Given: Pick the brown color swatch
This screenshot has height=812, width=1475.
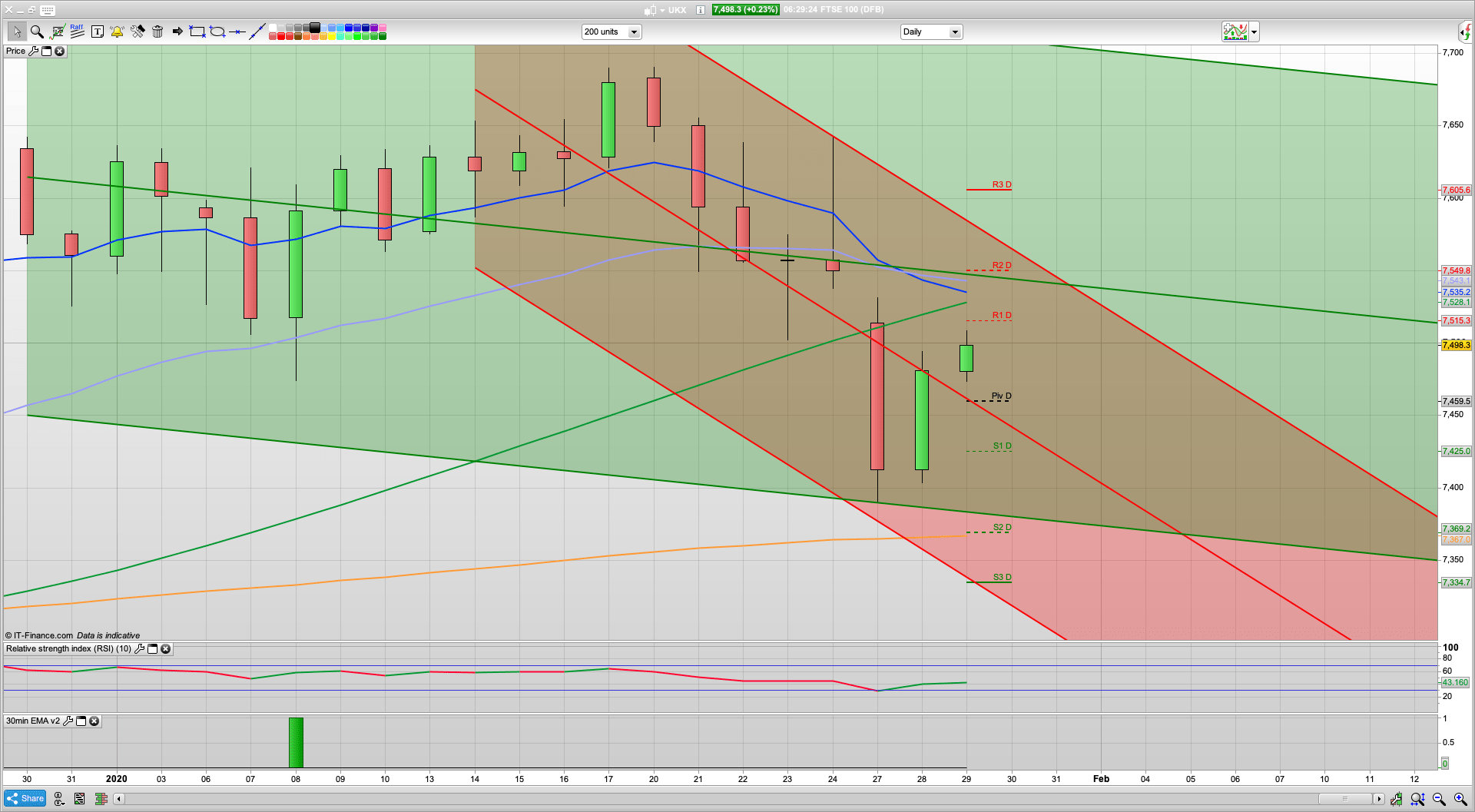Looking at the screenshot, I should point(298,35).
